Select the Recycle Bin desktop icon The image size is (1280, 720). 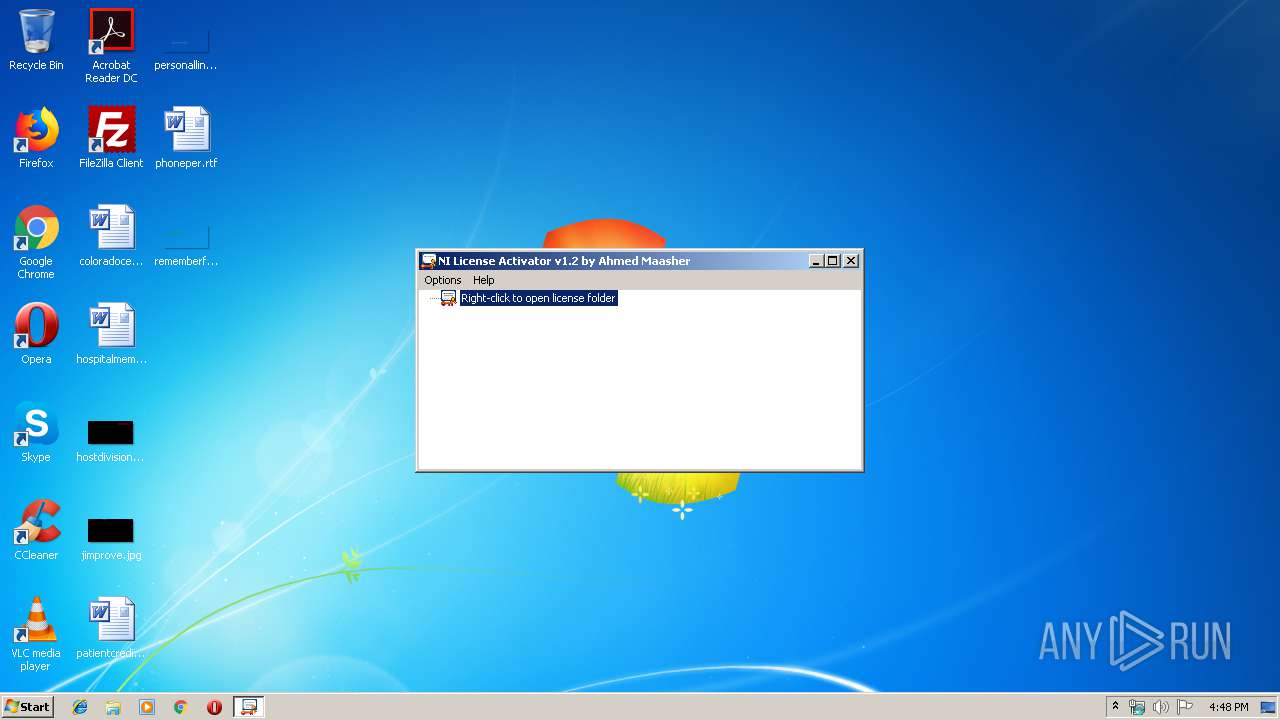pyautogui.click(x=36, y=40)
